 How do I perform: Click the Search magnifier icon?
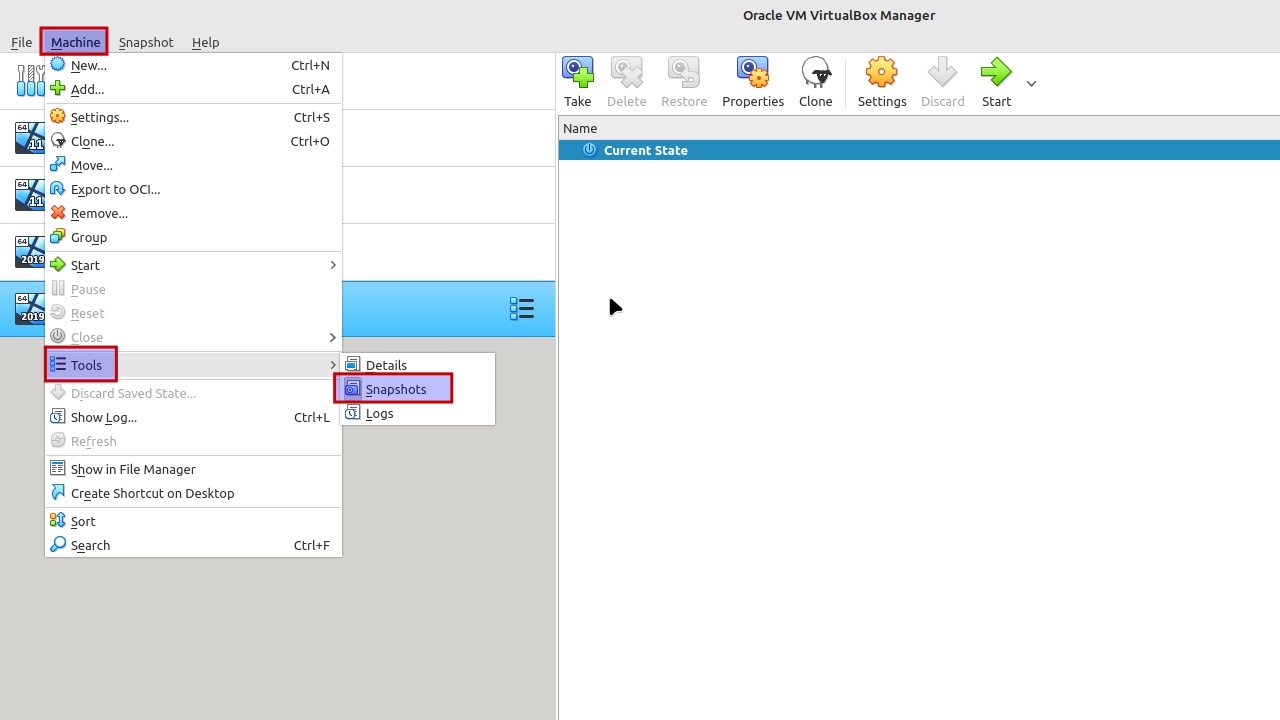58,545
